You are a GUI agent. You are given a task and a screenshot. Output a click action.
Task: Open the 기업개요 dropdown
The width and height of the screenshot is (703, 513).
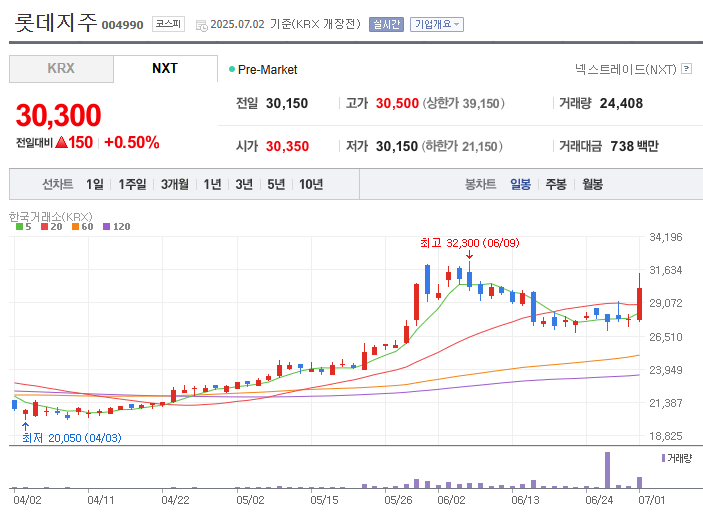tap(437, 24)
